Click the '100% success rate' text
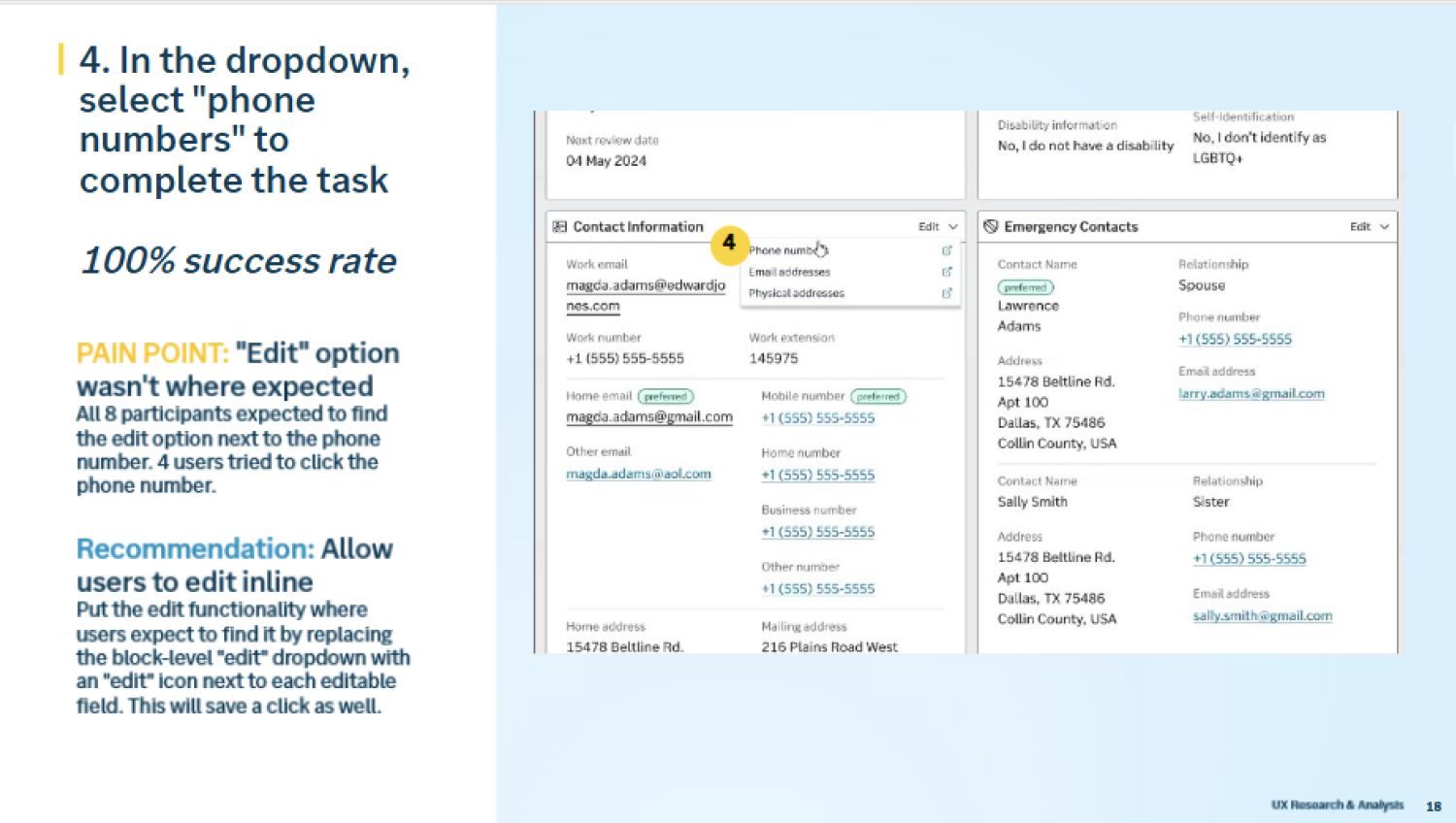This screenshot has height=823, width=1456. pos(239,261)
